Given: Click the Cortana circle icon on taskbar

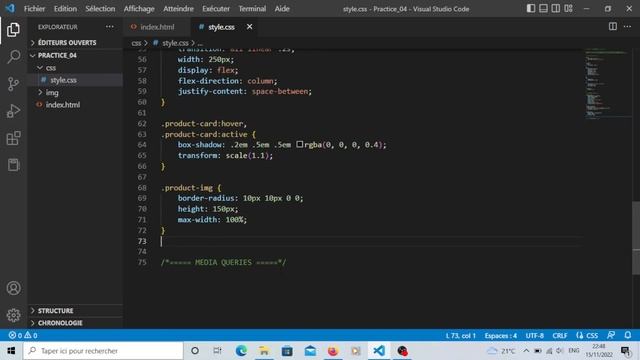Looking at the screenshot, I should coord(195,351).
